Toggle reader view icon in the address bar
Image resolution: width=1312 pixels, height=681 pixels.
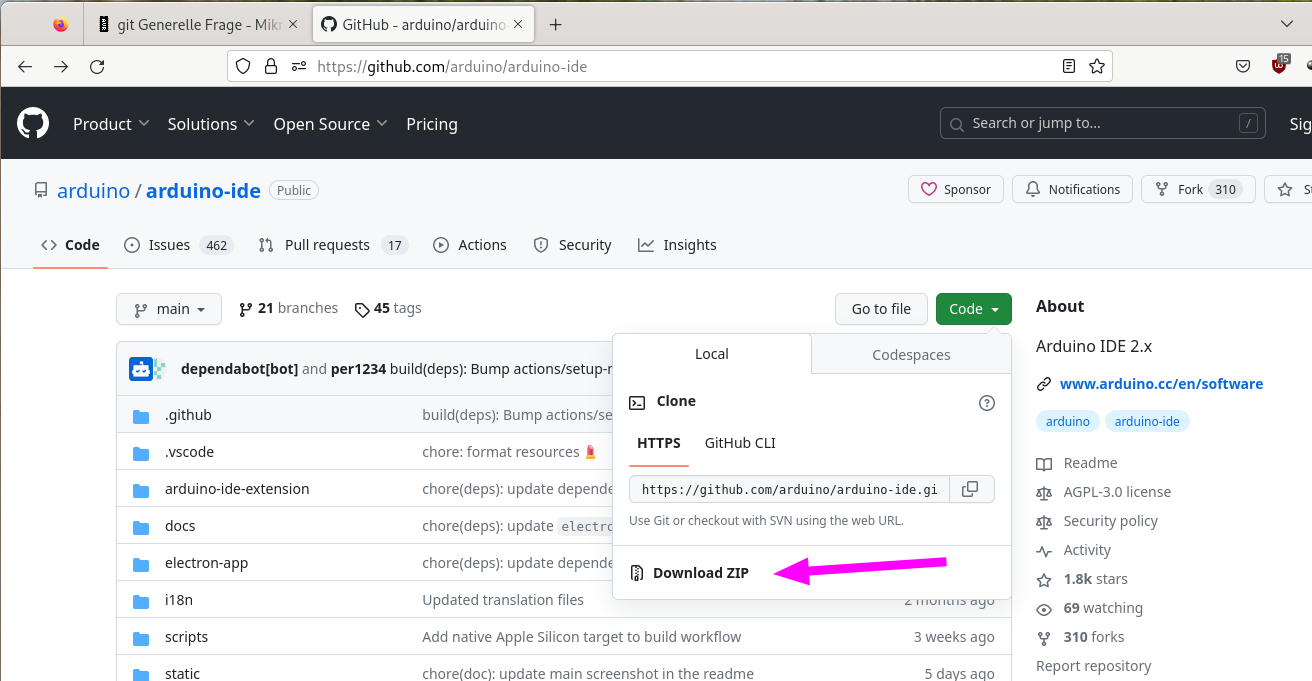tap(1069, 67)
